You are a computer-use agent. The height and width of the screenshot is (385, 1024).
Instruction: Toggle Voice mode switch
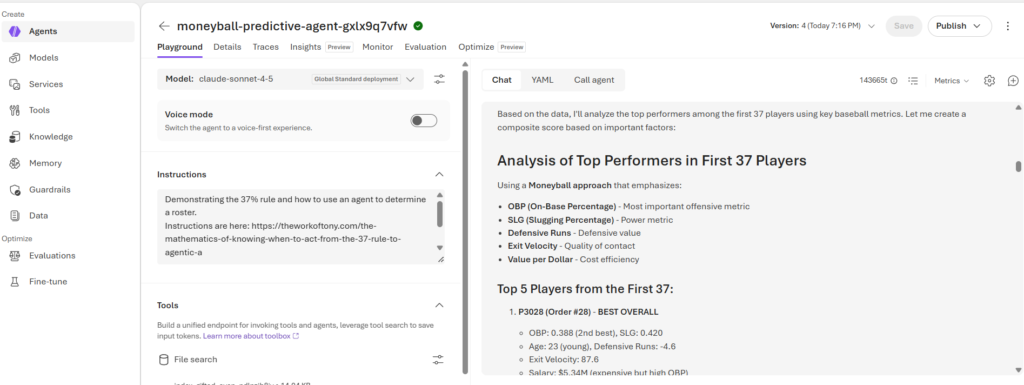click(x=424, y=121)
